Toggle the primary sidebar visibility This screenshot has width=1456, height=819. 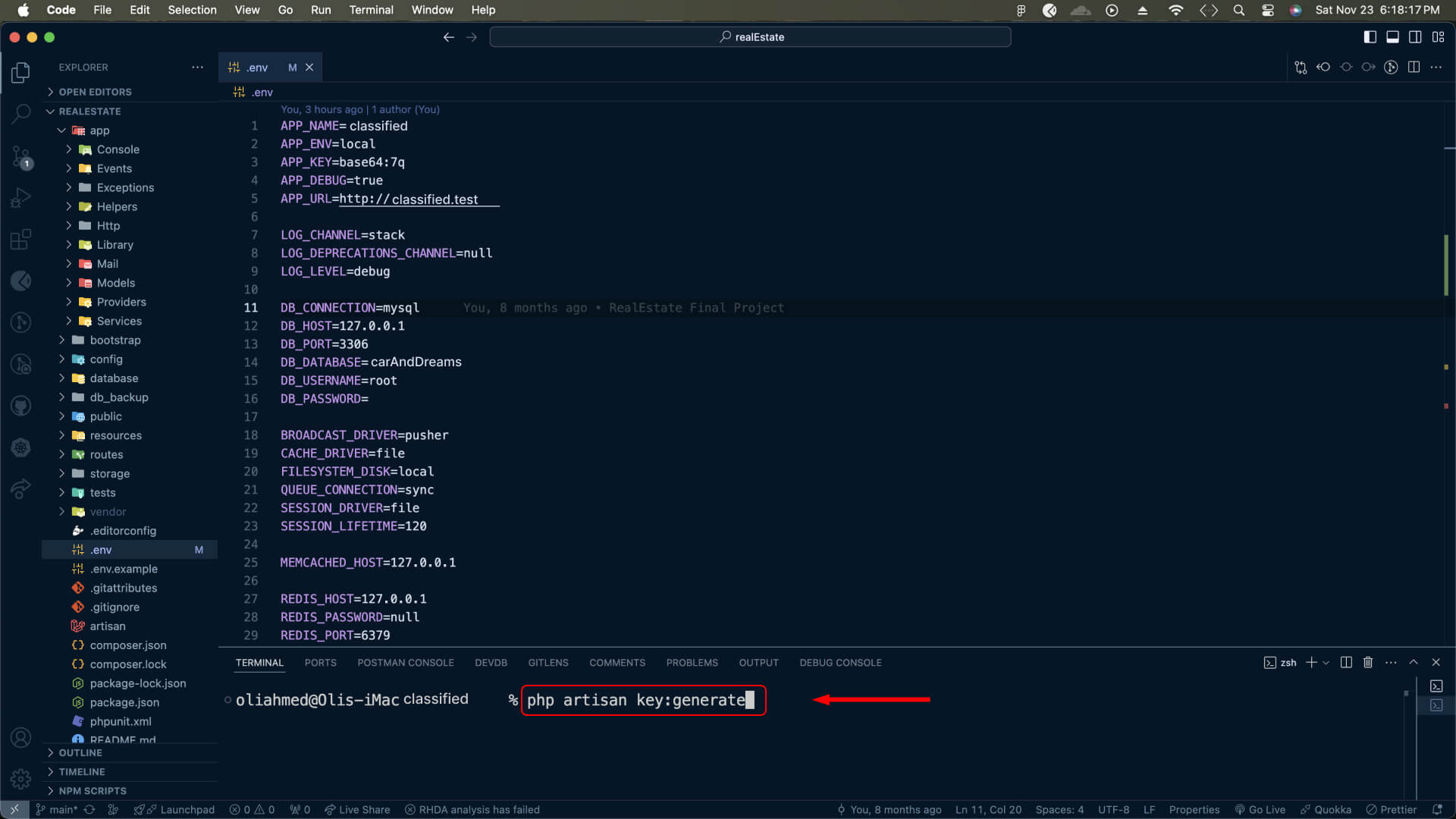(1370, 36)
